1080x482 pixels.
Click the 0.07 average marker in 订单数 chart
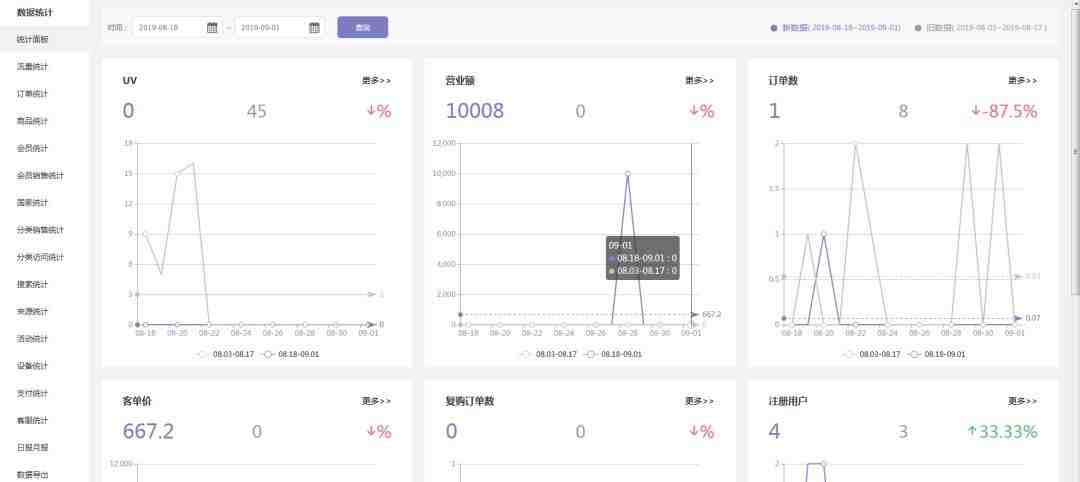(x=1027, y=317)
